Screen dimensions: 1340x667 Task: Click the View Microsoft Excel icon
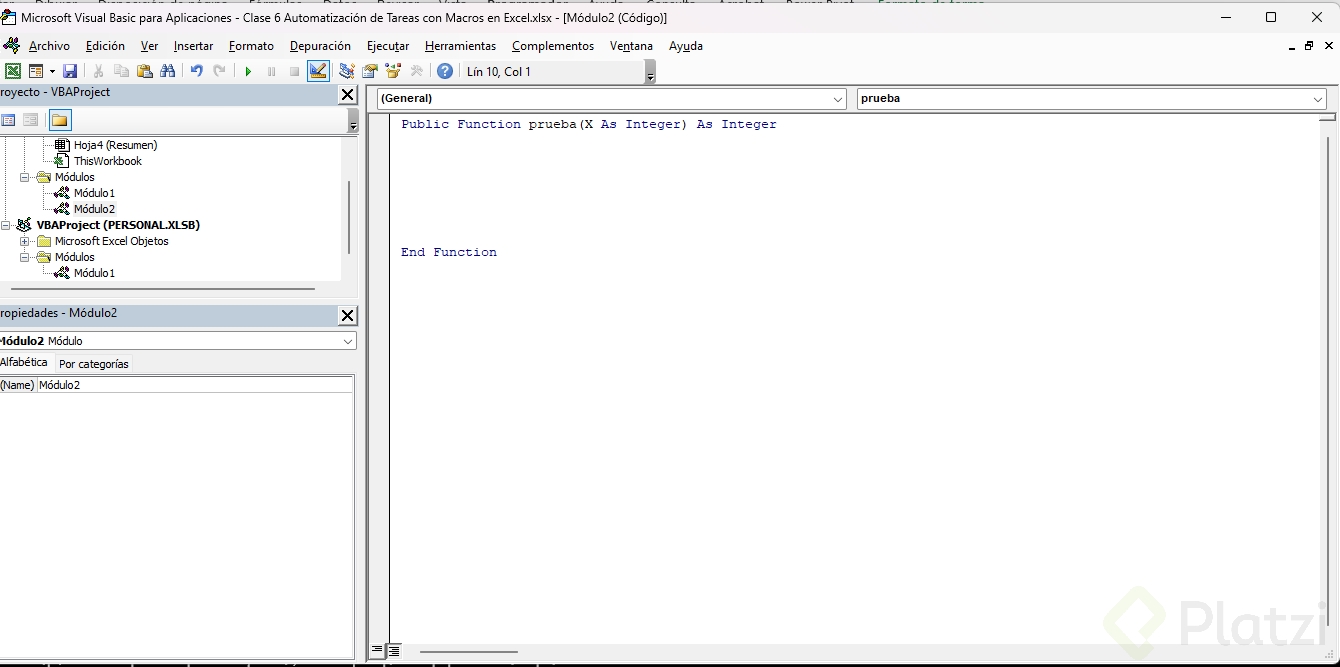click(13, 71)
